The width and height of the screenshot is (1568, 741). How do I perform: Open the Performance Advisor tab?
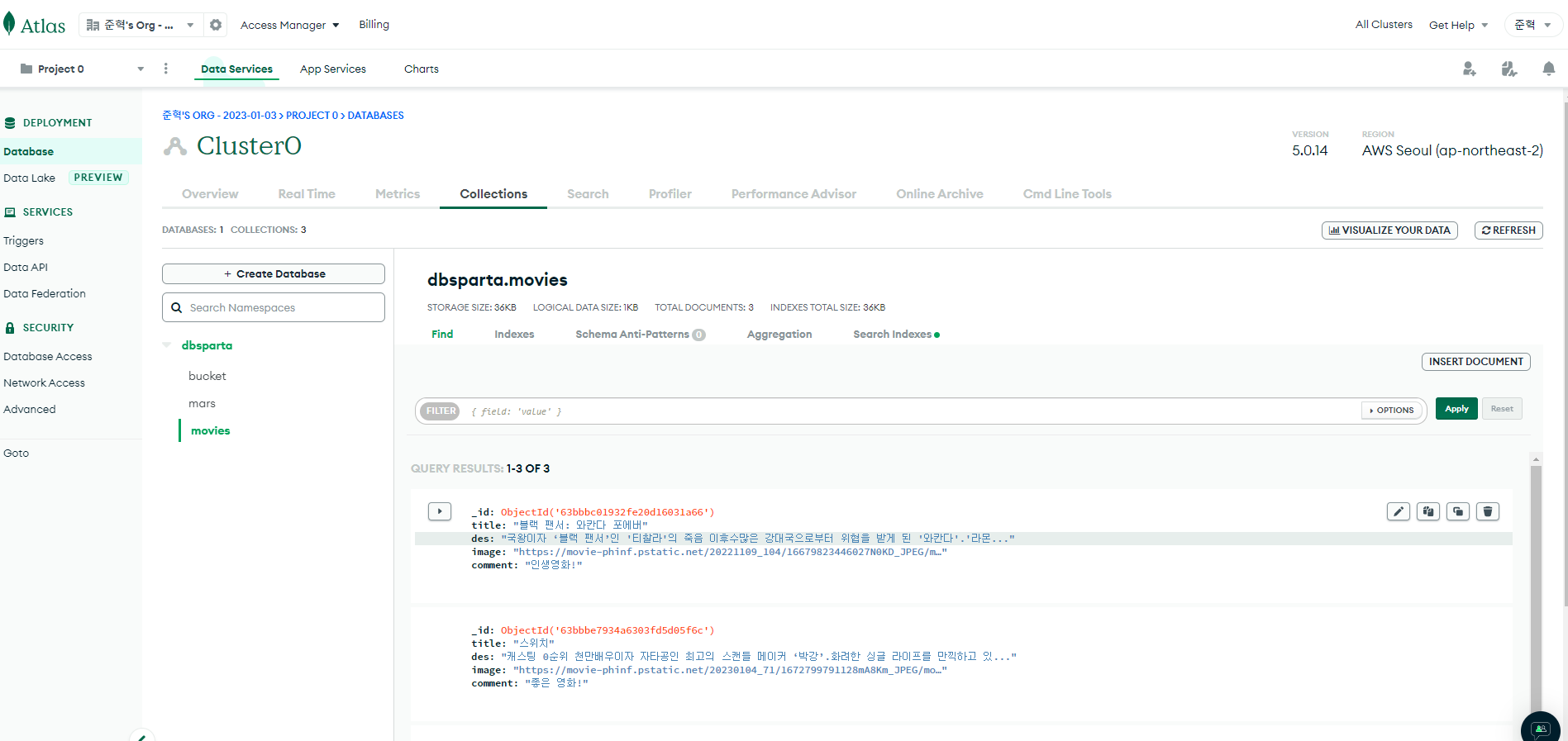pyautogui.click(x=794, y=194)
